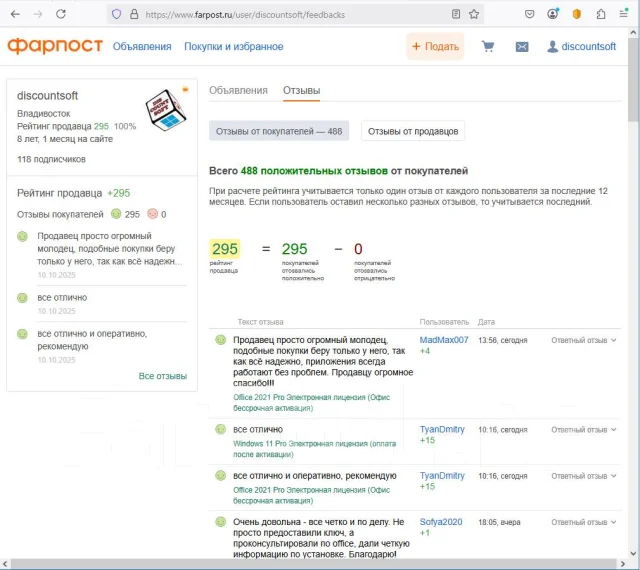Click the discountsoft cube avatar image
The image size is (640, 570).
[x=166, y=110]
